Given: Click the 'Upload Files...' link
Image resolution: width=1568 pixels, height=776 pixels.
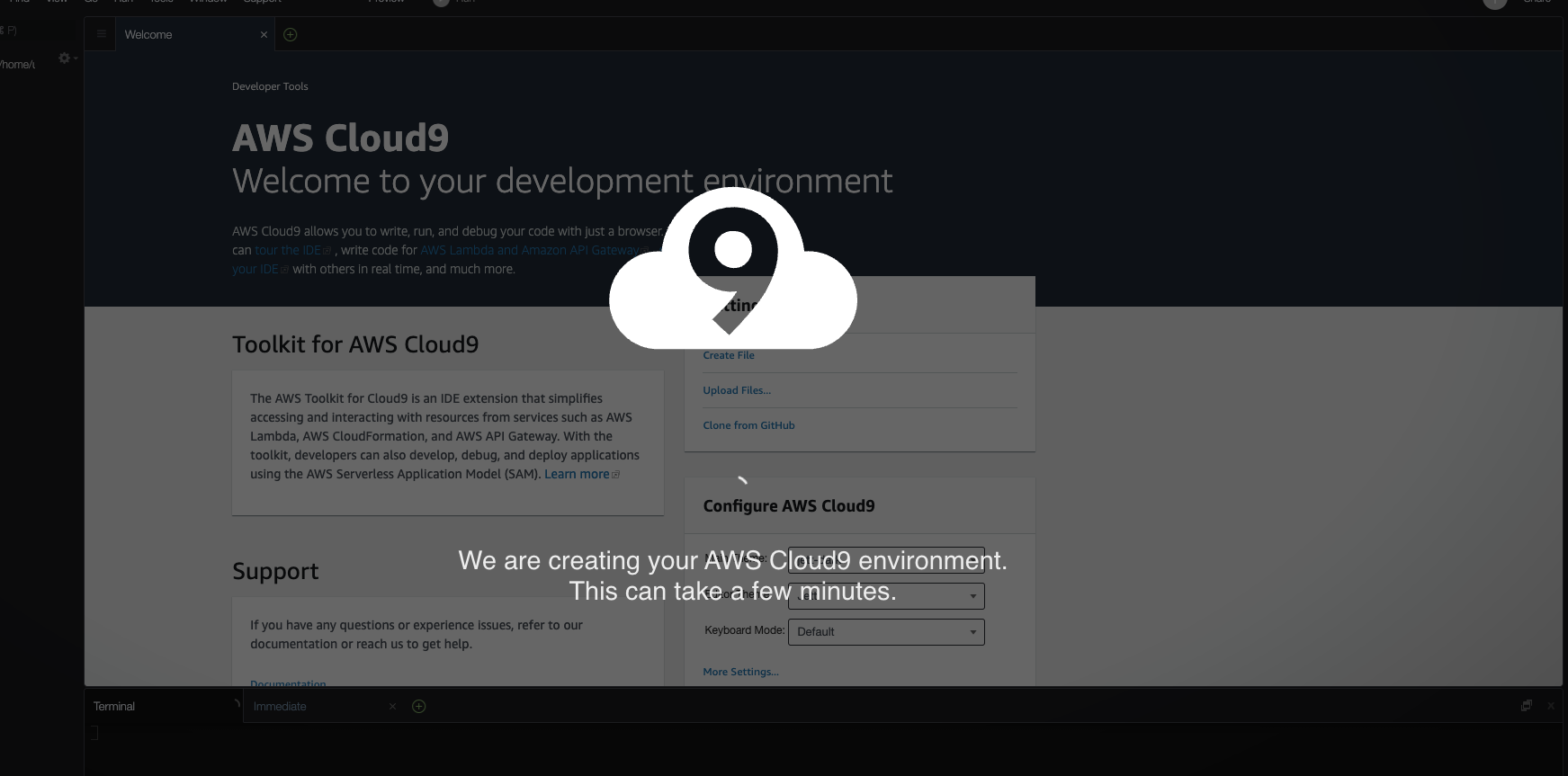Looking at the screenshot, I should 737,390.
